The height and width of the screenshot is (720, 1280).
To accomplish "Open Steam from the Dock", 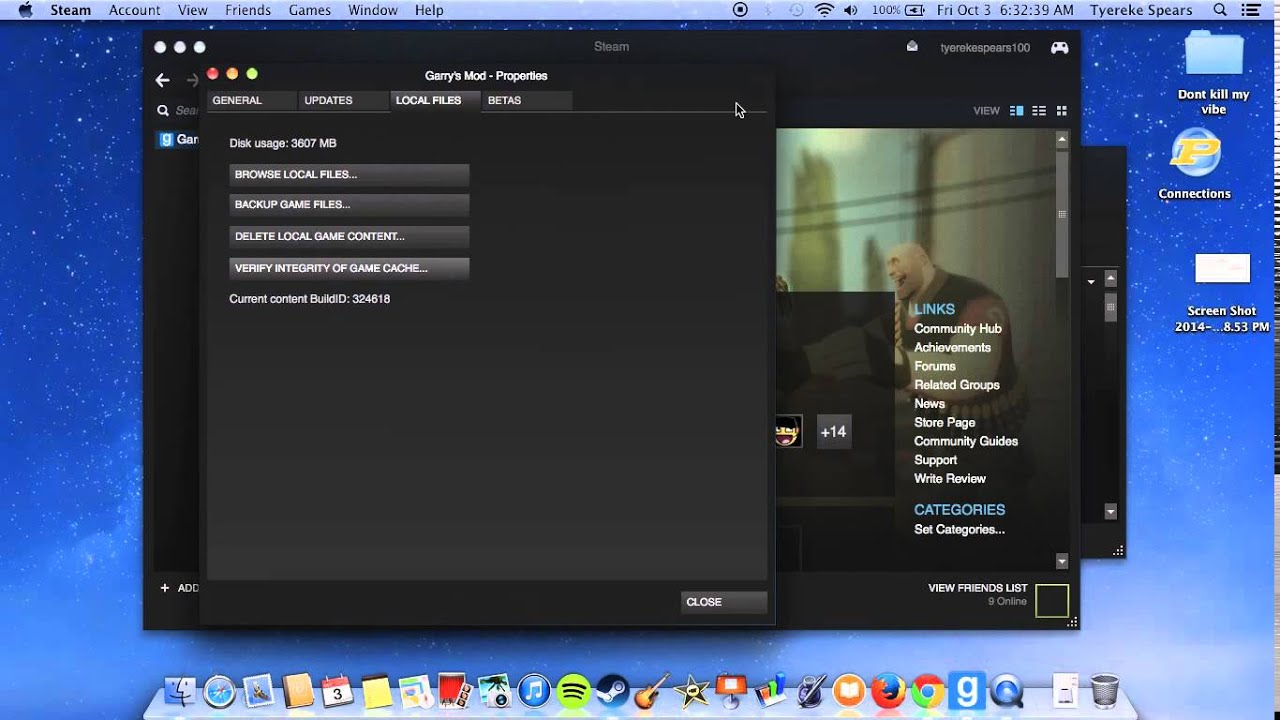I will click(x=612, y=691).
